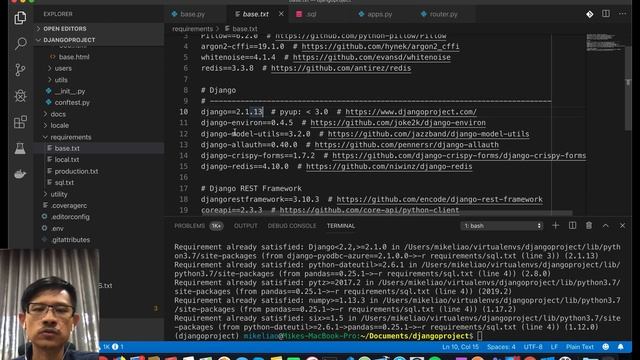This screenshot has width=640, height=360.
Task: Open the Test flask view
Action: tap(20, 148)
